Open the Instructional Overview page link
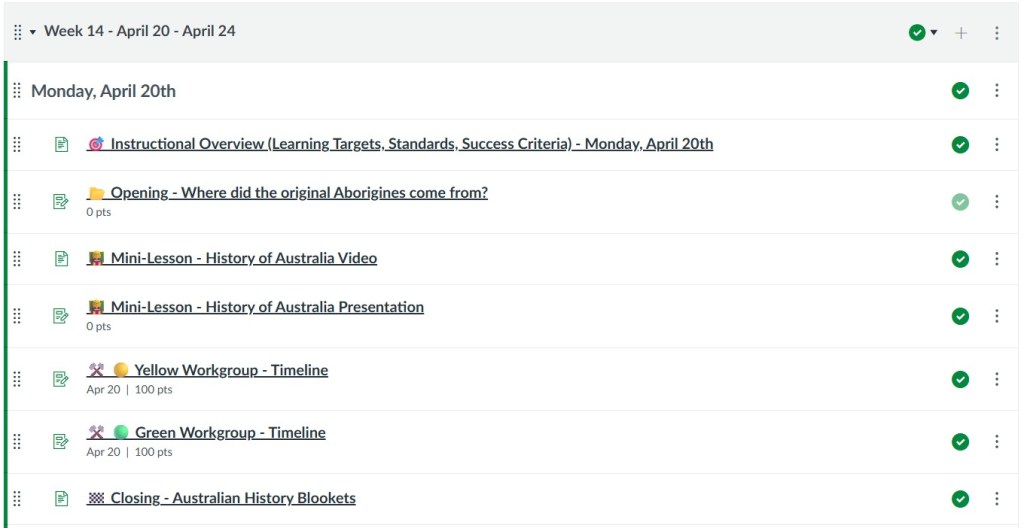 [411, 144]
